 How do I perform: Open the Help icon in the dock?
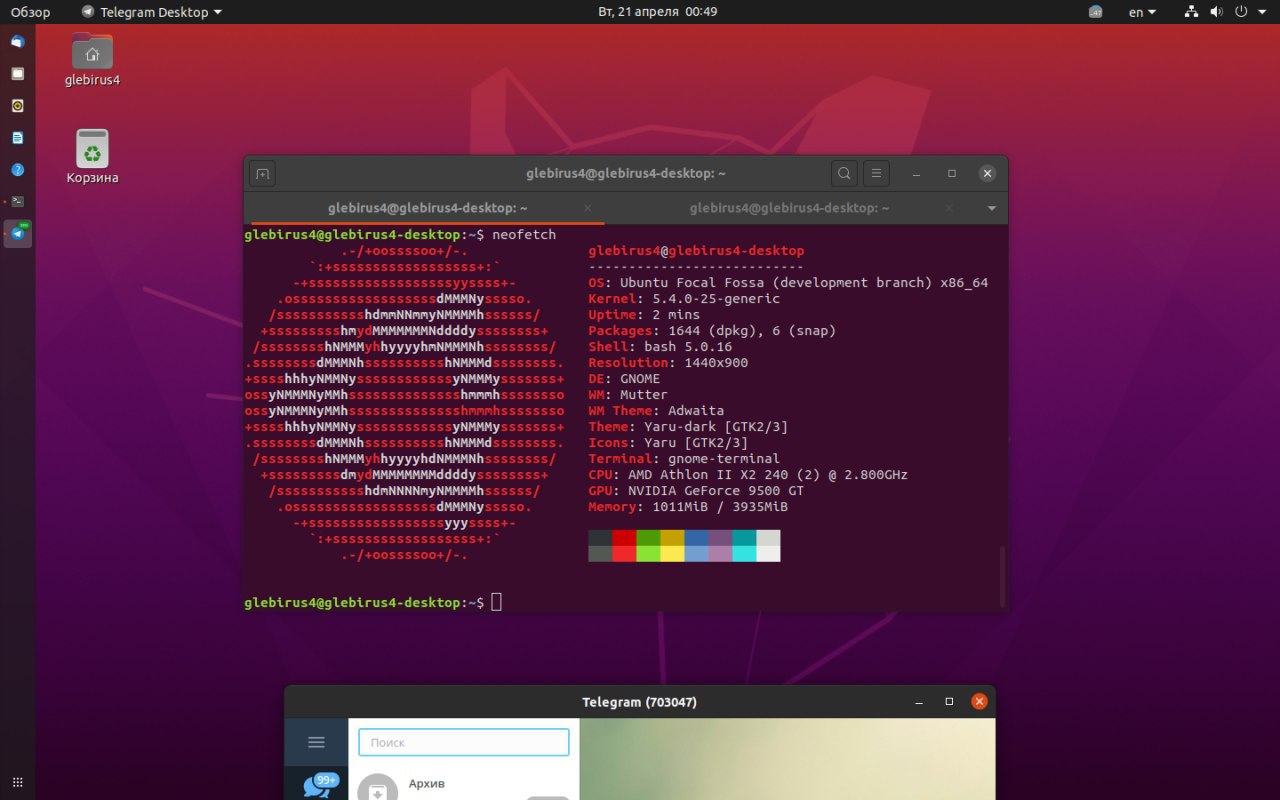click(17, 170)
